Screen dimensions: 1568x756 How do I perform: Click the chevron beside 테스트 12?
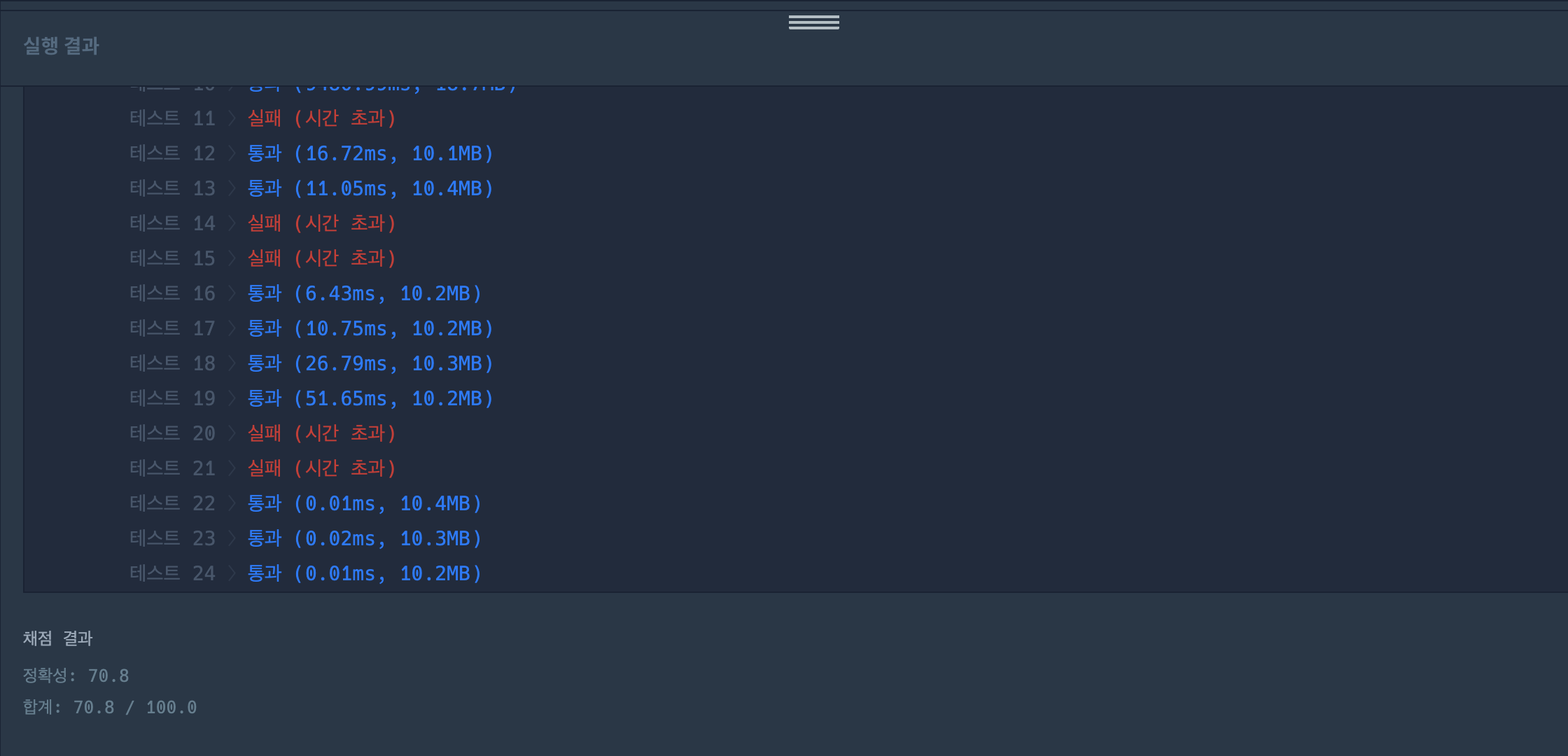click(232, 153)
